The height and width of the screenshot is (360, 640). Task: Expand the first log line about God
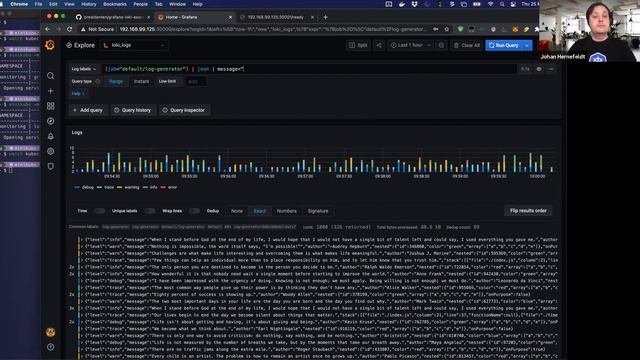(318, 240)
